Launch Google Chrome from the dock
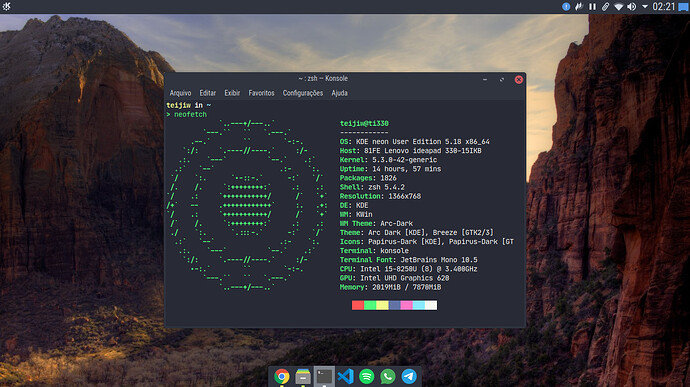This screenshot has width=690, height=387. [x=282, y=376]
